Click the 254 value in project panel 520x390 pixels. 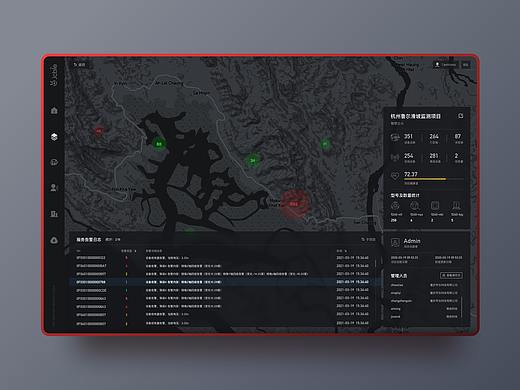409,156
